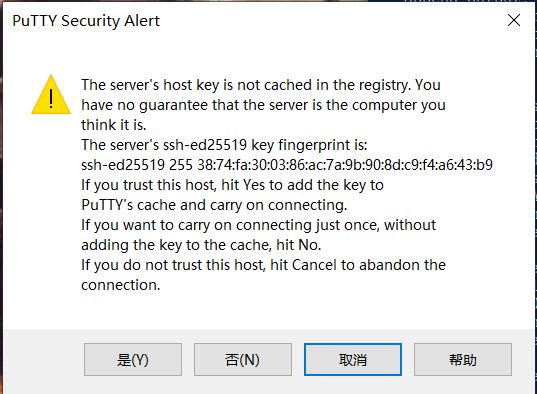The height and width of the screenshot is (394, 537).
Task: Open help using the 帮助 button
Action: pos(463,360)
